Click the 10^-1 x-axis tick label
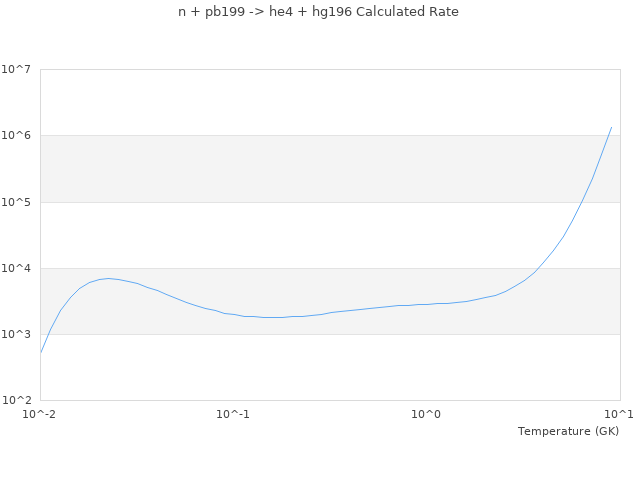Screen dimensions: 640x480 [233, 414]
